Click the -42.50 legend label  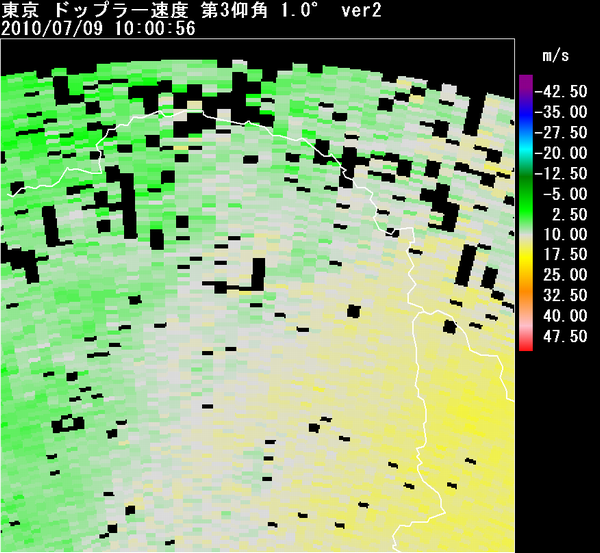[x=562, y=91]
